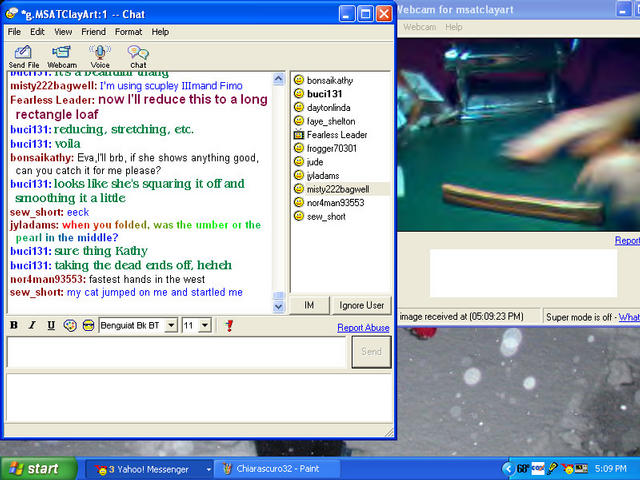Click the Ignore User button

pos(361,305)
